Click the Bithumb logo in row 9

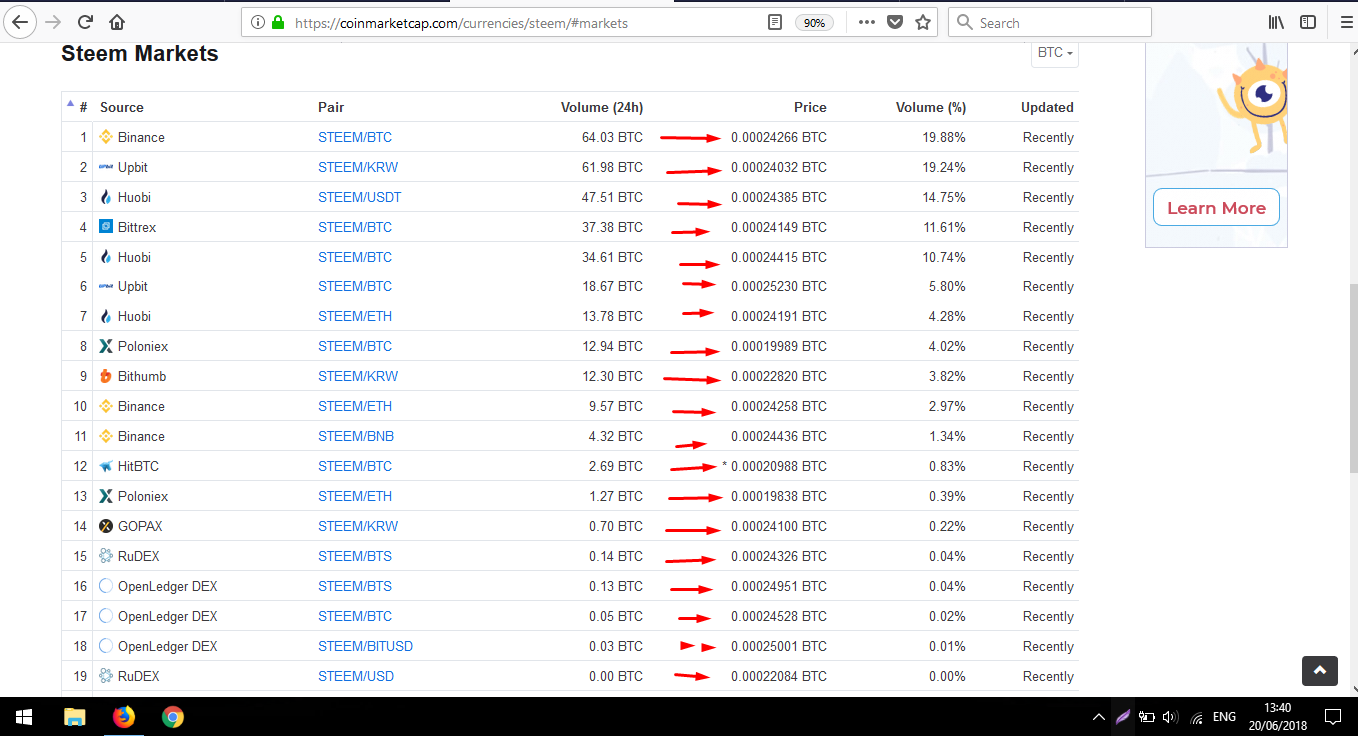pyautogui.click(x=106, y=376)
